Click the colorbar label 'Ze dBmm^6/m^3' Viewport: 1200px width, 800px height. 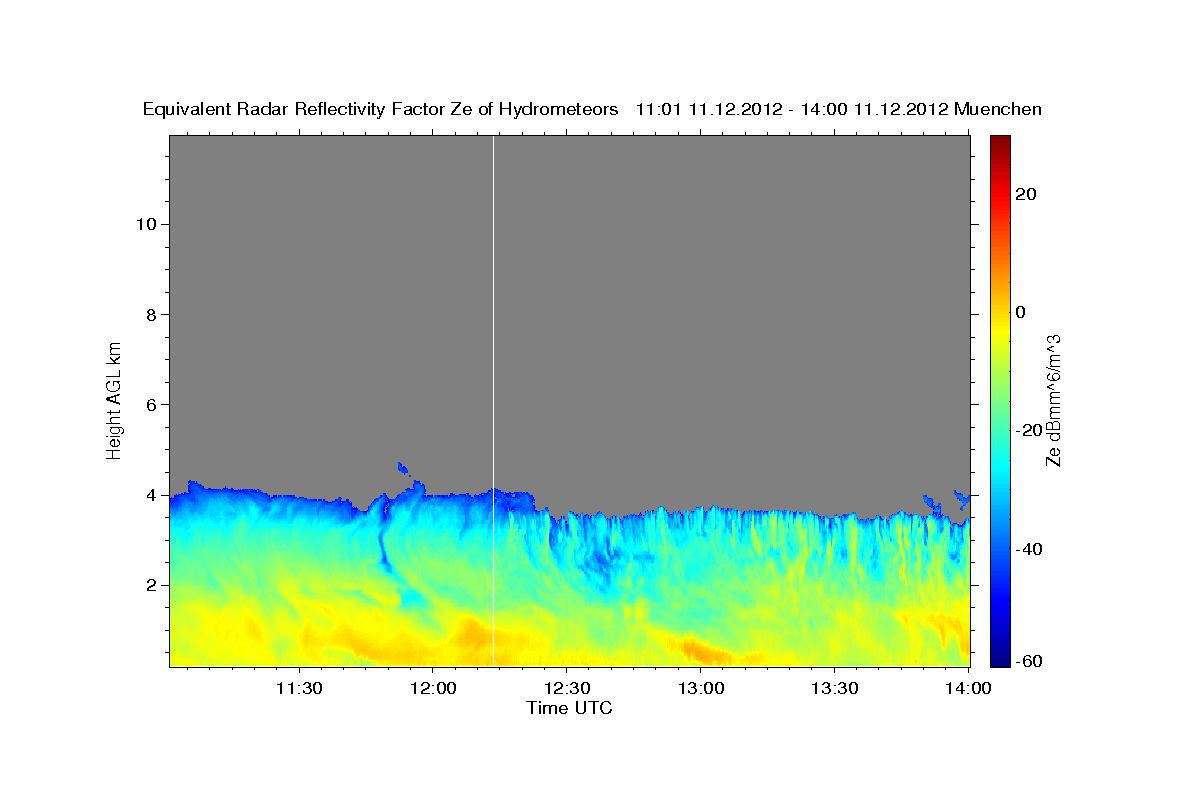(1053, 401)
